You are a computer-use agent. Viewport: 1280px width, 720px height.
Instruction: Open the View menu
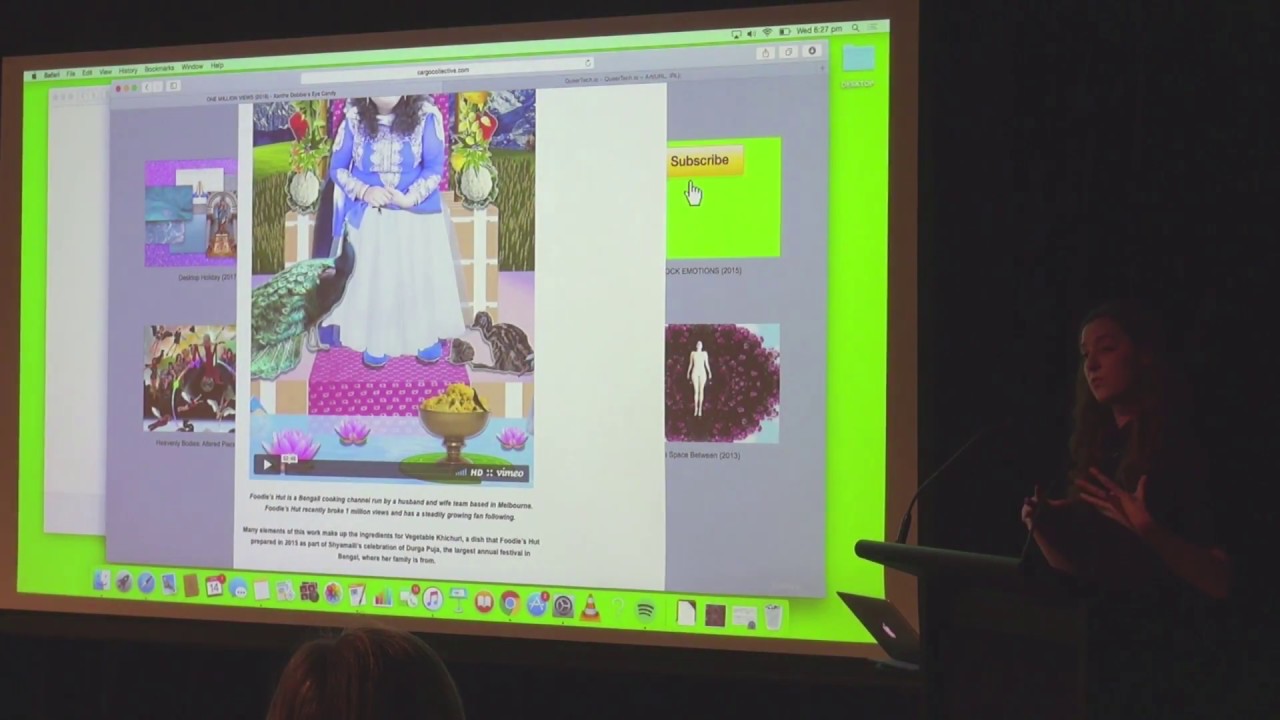coord(105,72)
